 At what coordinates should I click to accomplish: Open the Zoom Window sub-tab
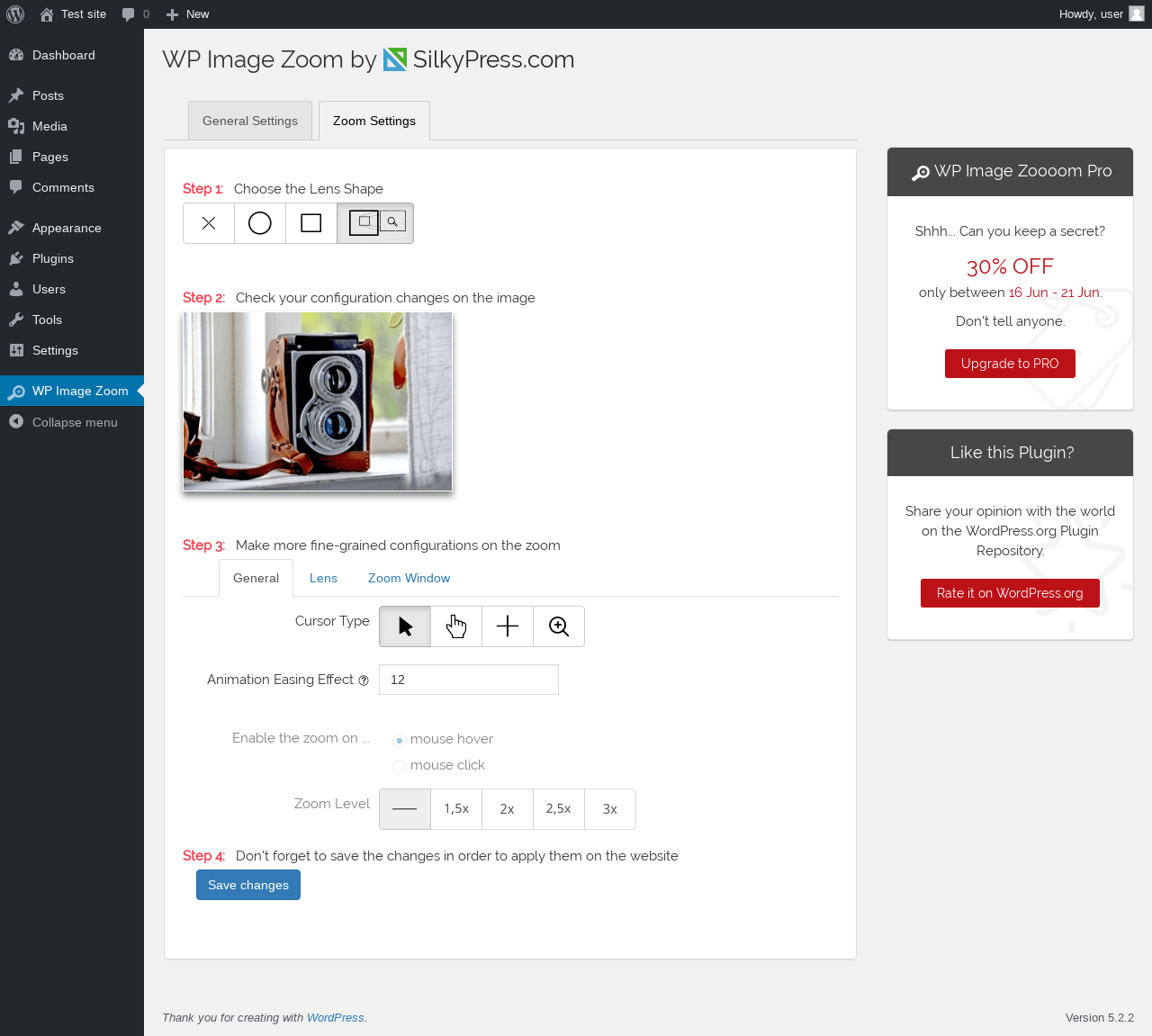(409, 578)
